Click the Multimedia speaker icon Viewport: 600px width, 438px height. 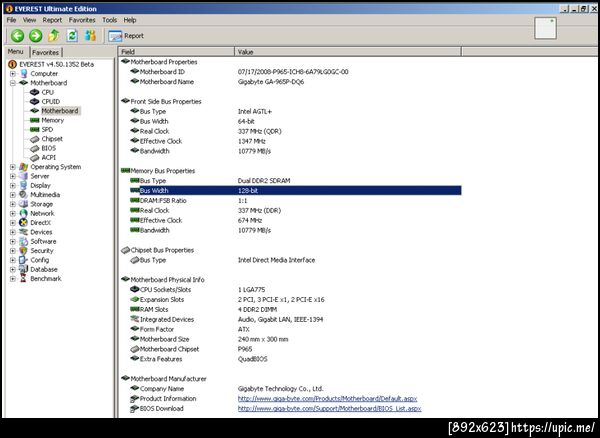(x=24, y=195)
